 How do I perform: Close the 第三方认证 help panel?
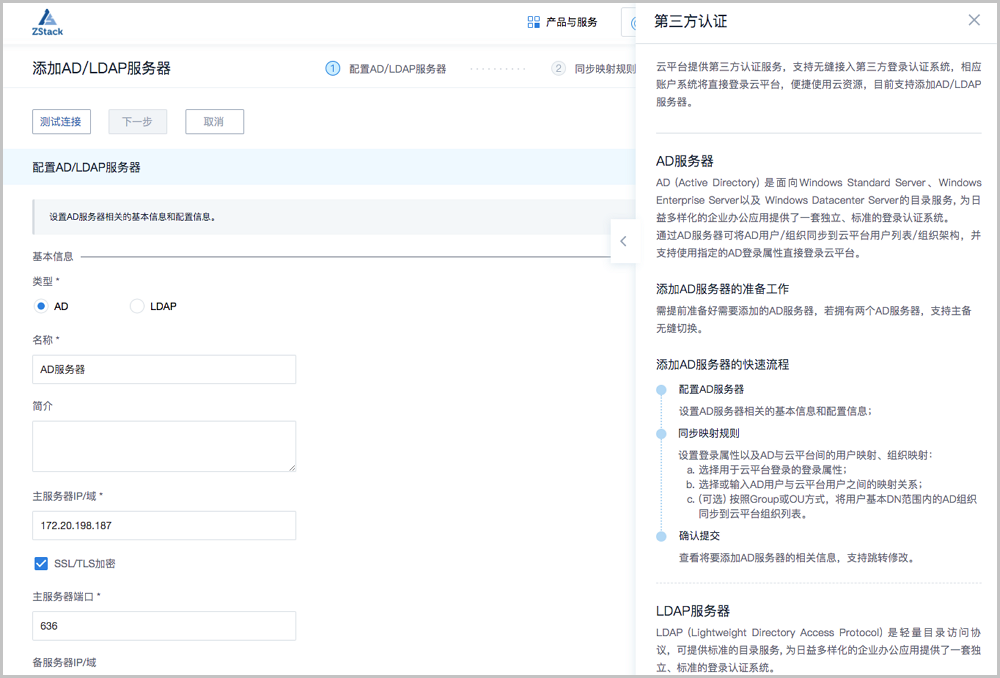click(x=974, y=20)
